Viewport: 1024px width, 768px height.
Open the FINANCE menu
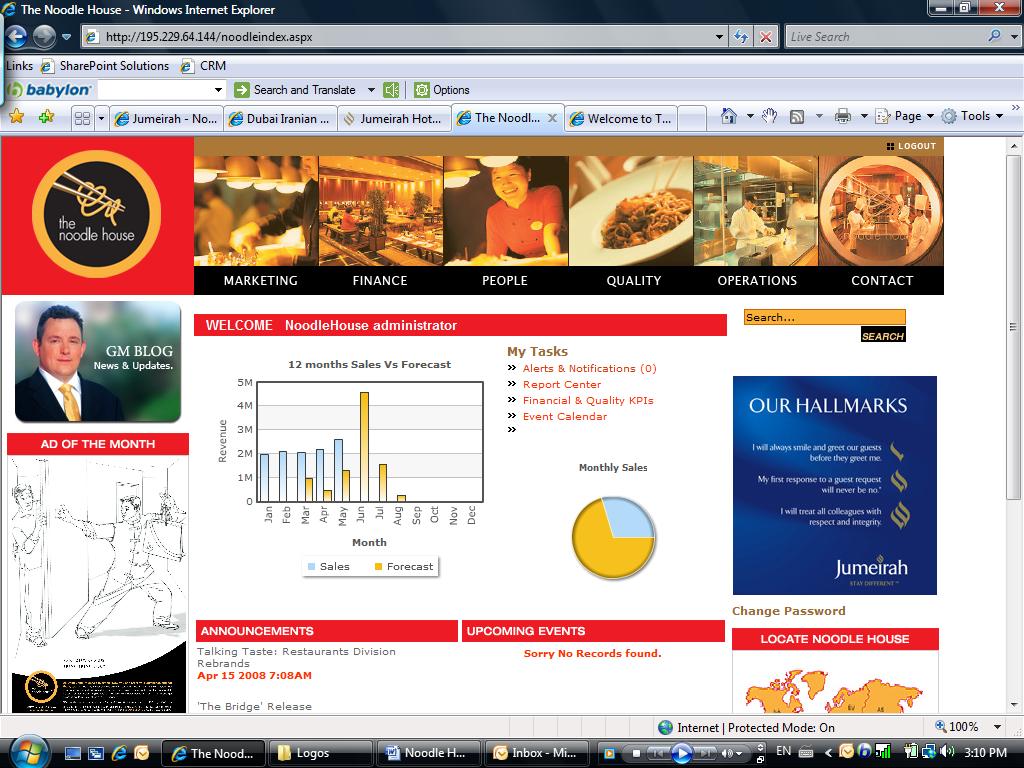(380, 280)
